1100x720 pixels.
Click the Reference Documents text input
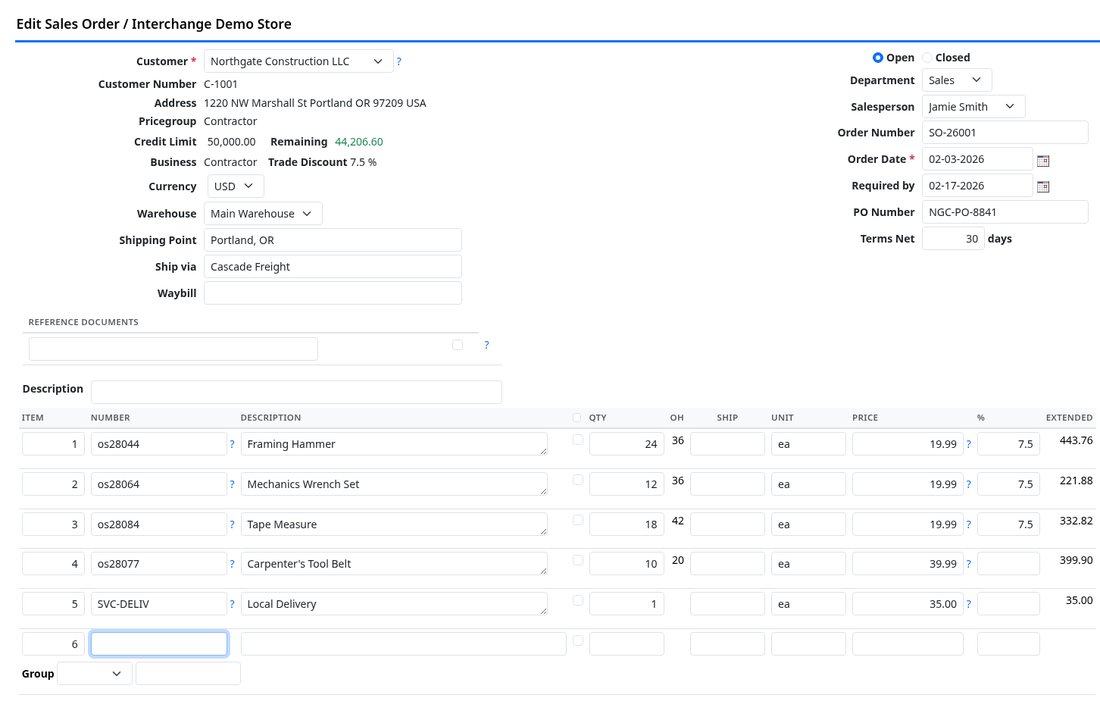pos(173,349)
